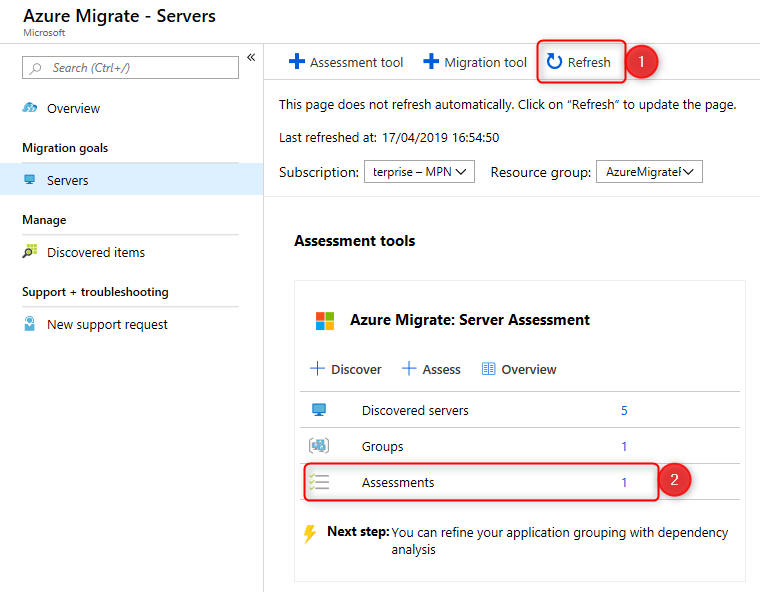Image resolution: width=760 pixels, height=592 pixels.
Task: Click the Overview cloud icon in sidebar
Action: [30, 108]
